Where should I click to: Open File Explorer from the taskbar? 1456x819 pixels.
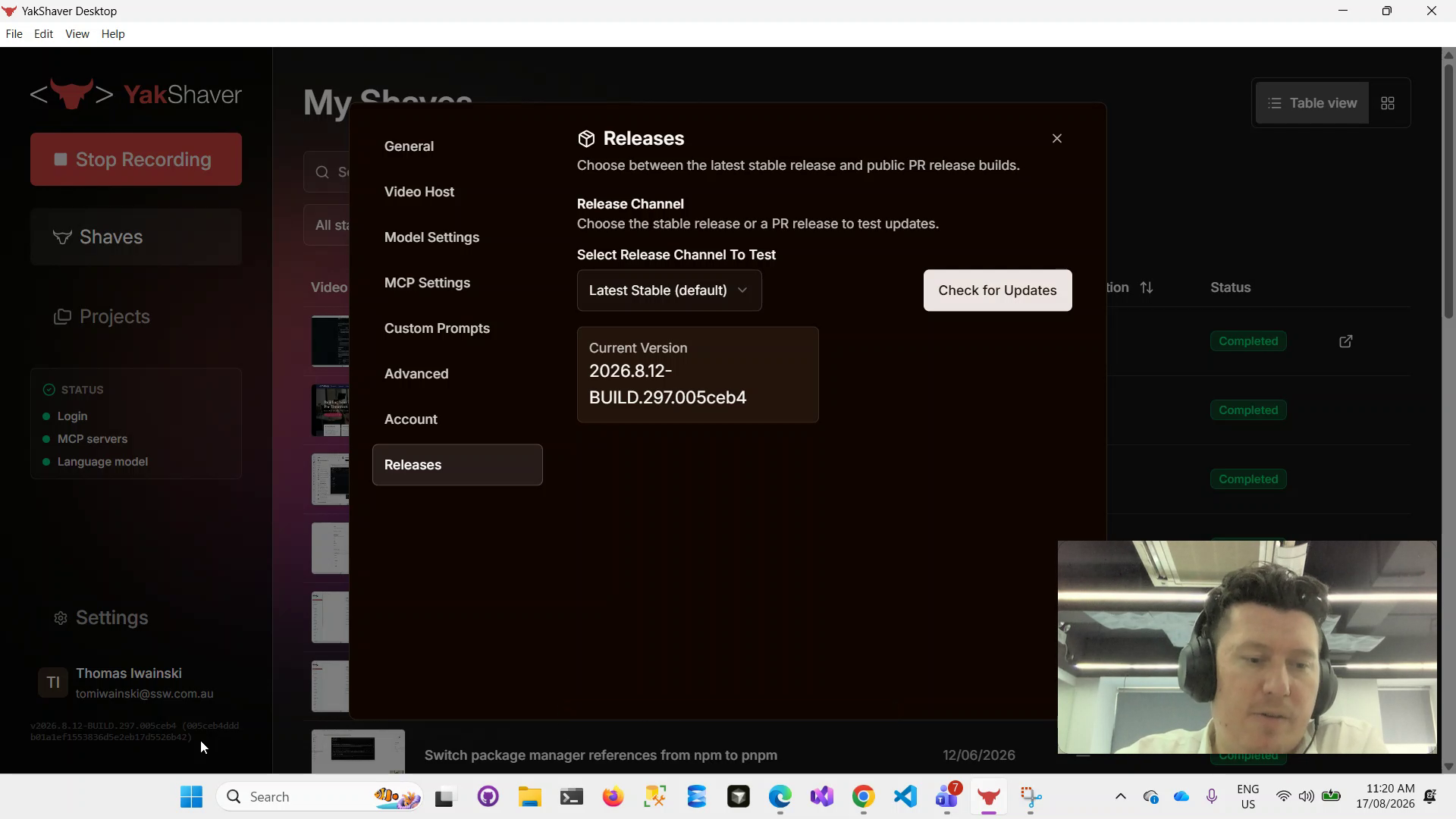point(529,797)
